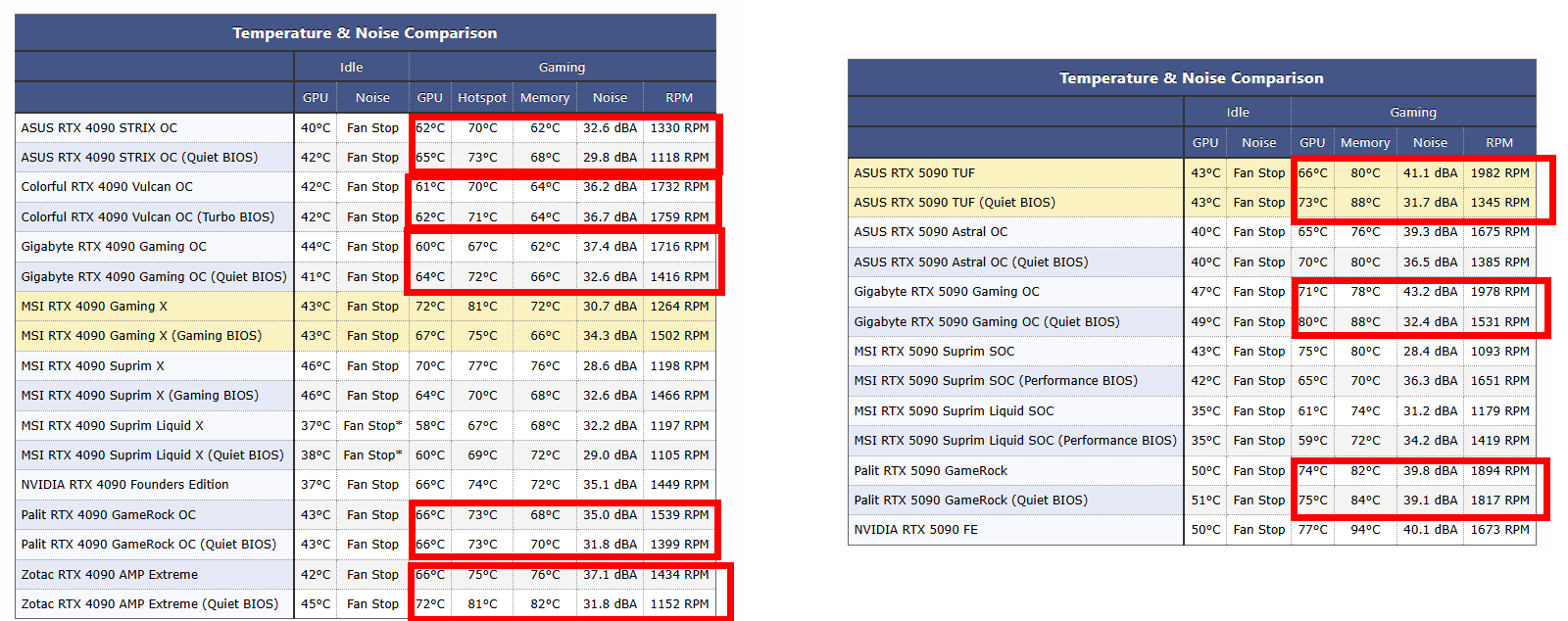
Task: Click the Colorful RTX 4090 Vulcan OC row name
Action: [x=107, y=186]
